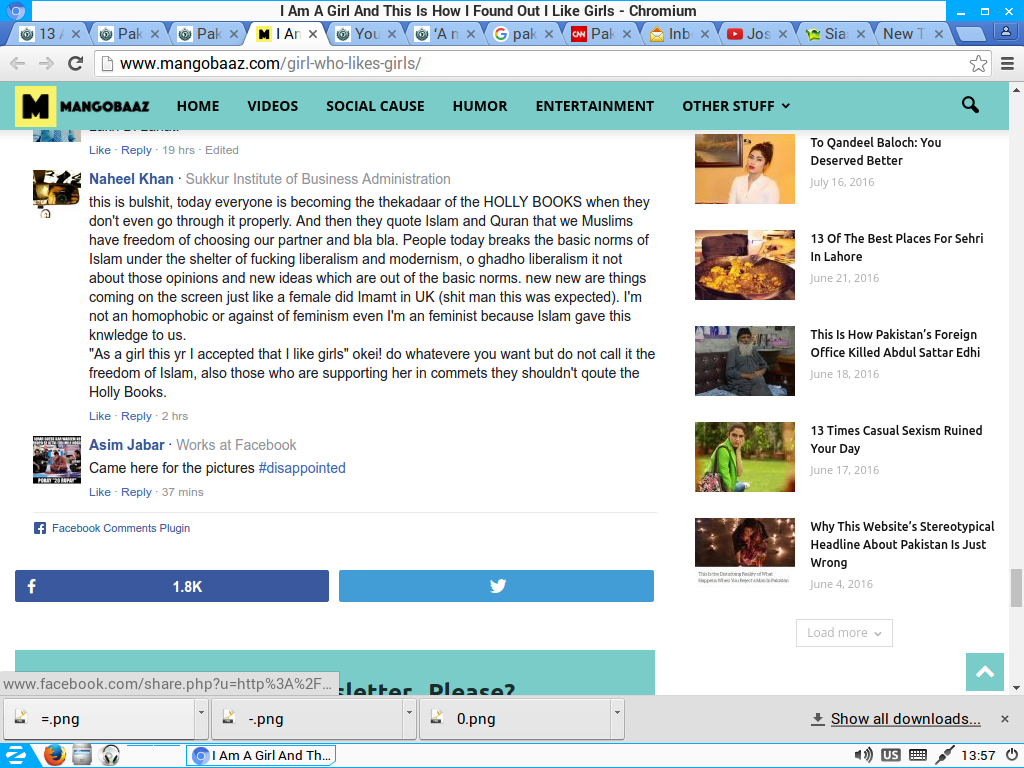Reply to Asim Jabar's comment
This screenshot has height=768, width=1024.
tap(136, 492)
